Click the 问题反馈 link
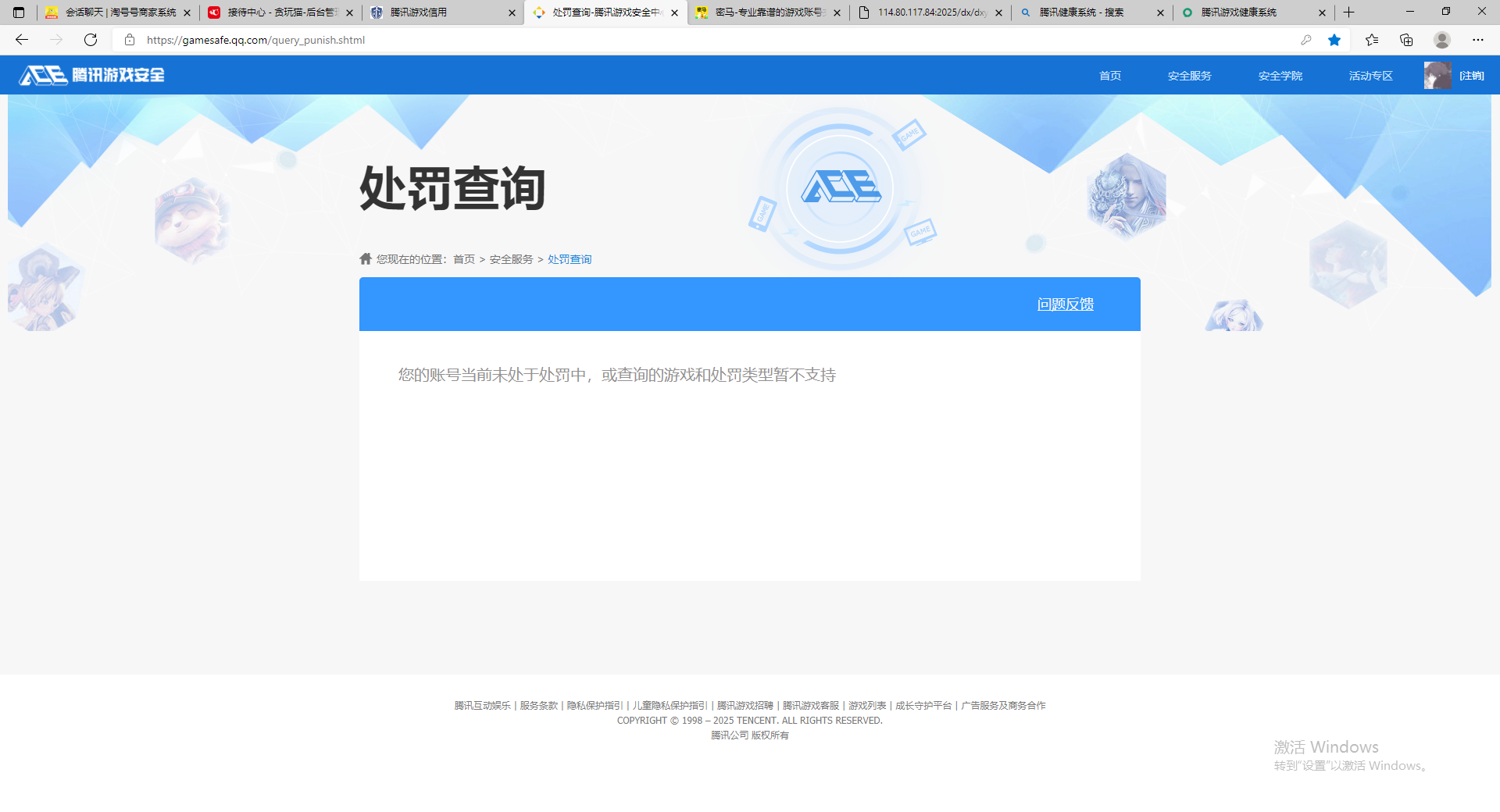 click(1065, 304)
